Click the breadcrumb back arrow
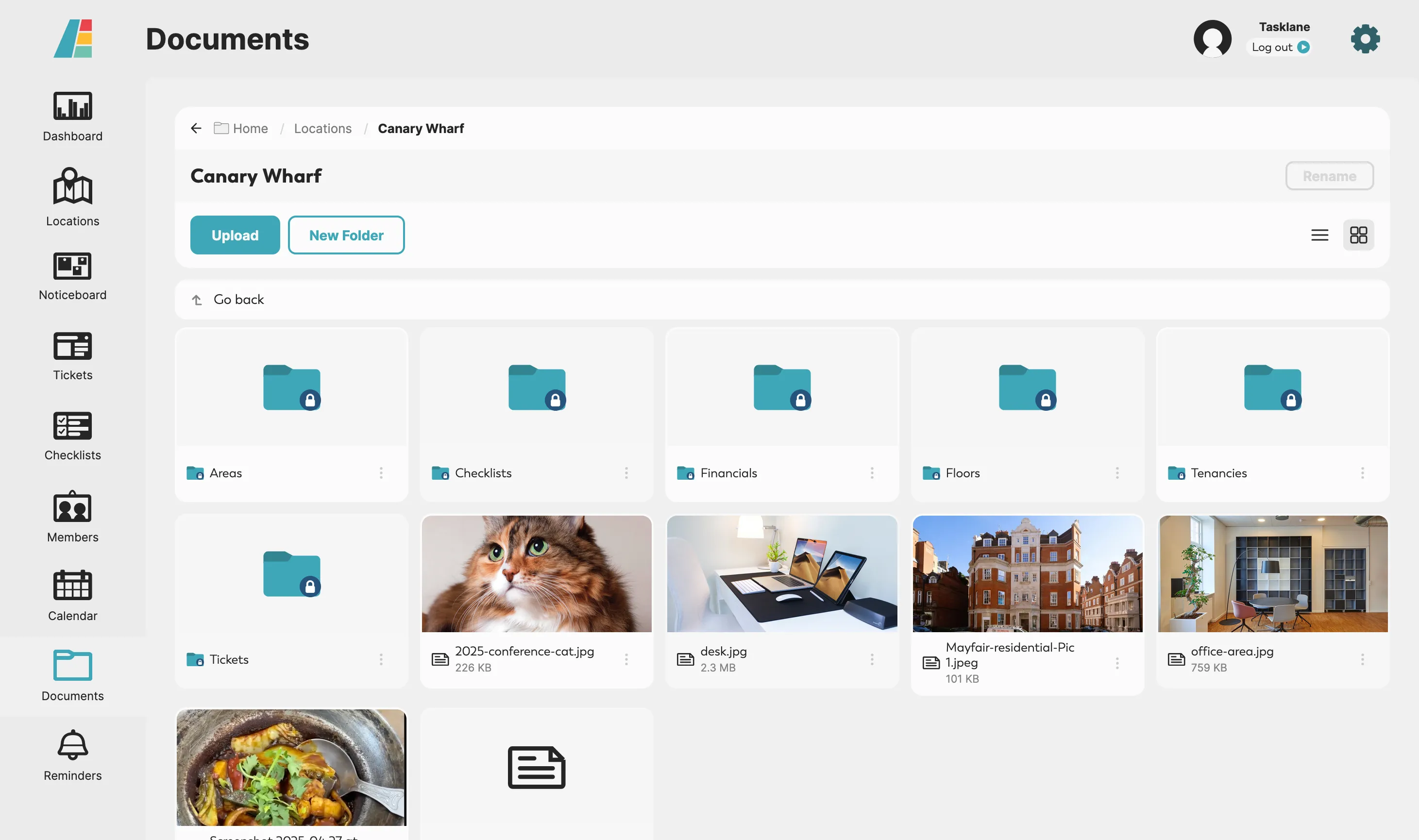1419x840 pixels. [x=196, y=129]
